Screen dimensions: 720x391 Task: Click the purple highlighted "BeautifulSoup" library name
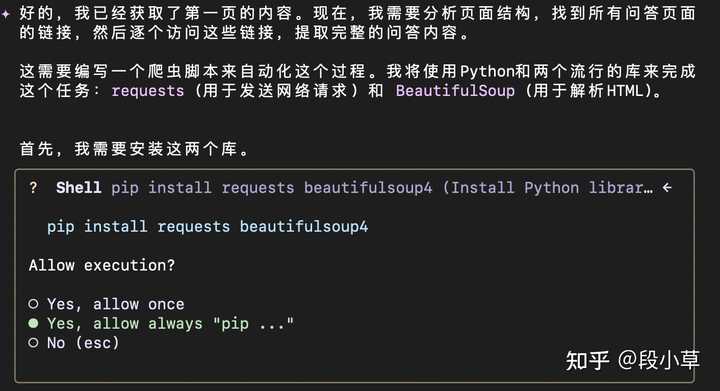455,90
